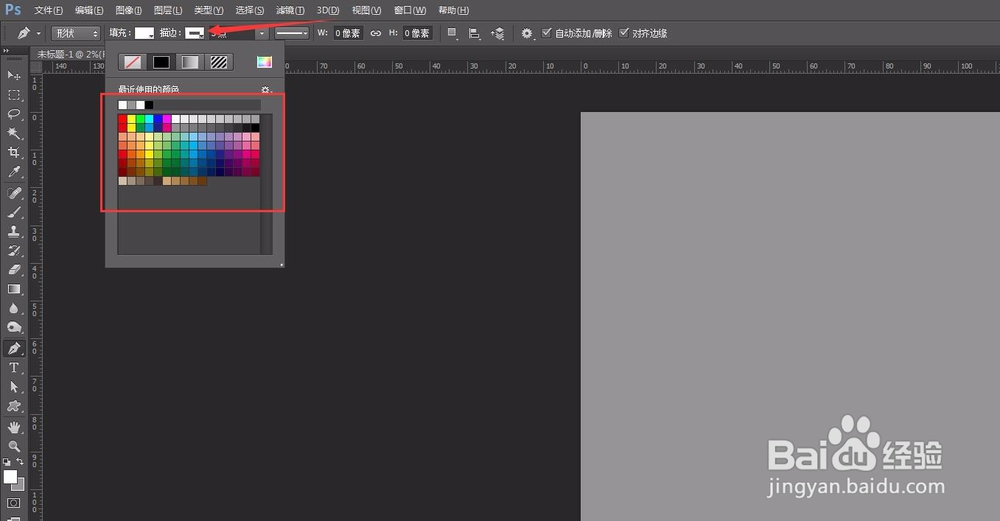Viewport: 1000px width, 521px height.
Task: Open the 填充 fill swatch dropdown
Action: point(144,33)
